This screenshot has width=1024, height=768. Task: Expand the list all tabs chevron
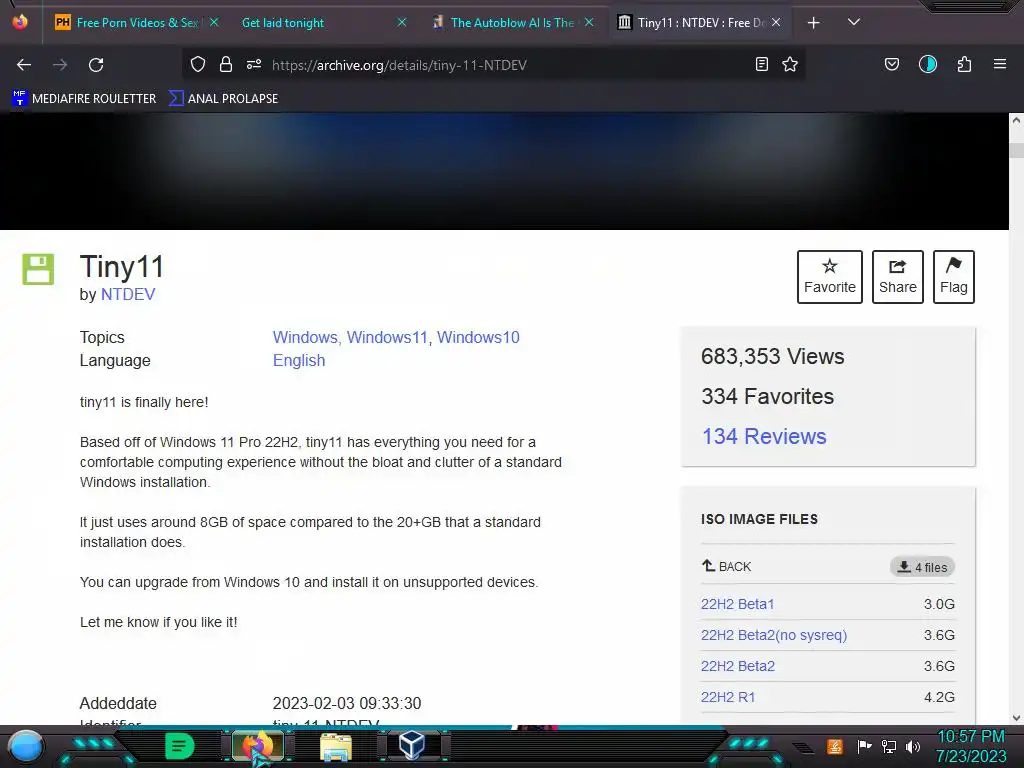854,22
